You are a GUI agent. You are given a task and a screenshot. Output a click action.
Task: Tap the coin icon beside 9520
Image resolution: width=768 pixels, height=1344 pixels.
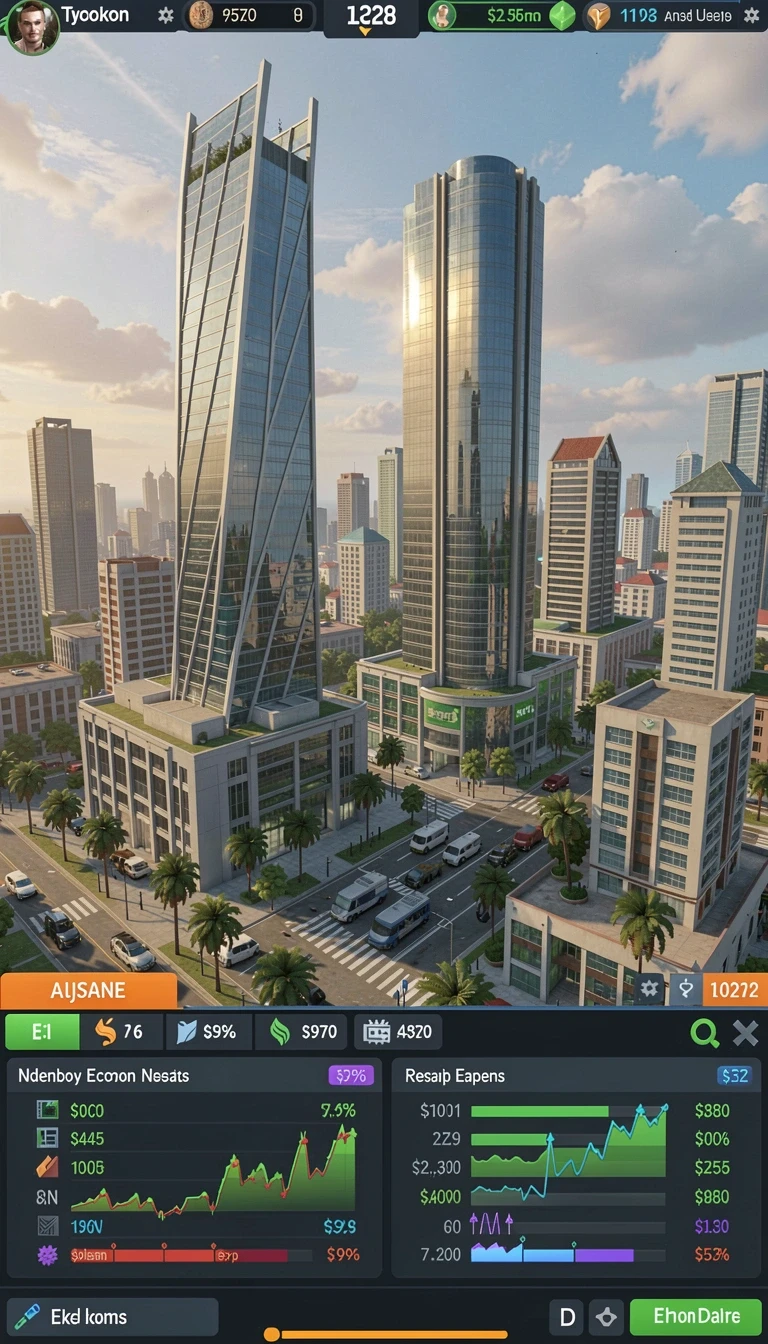tap(202, 15)
